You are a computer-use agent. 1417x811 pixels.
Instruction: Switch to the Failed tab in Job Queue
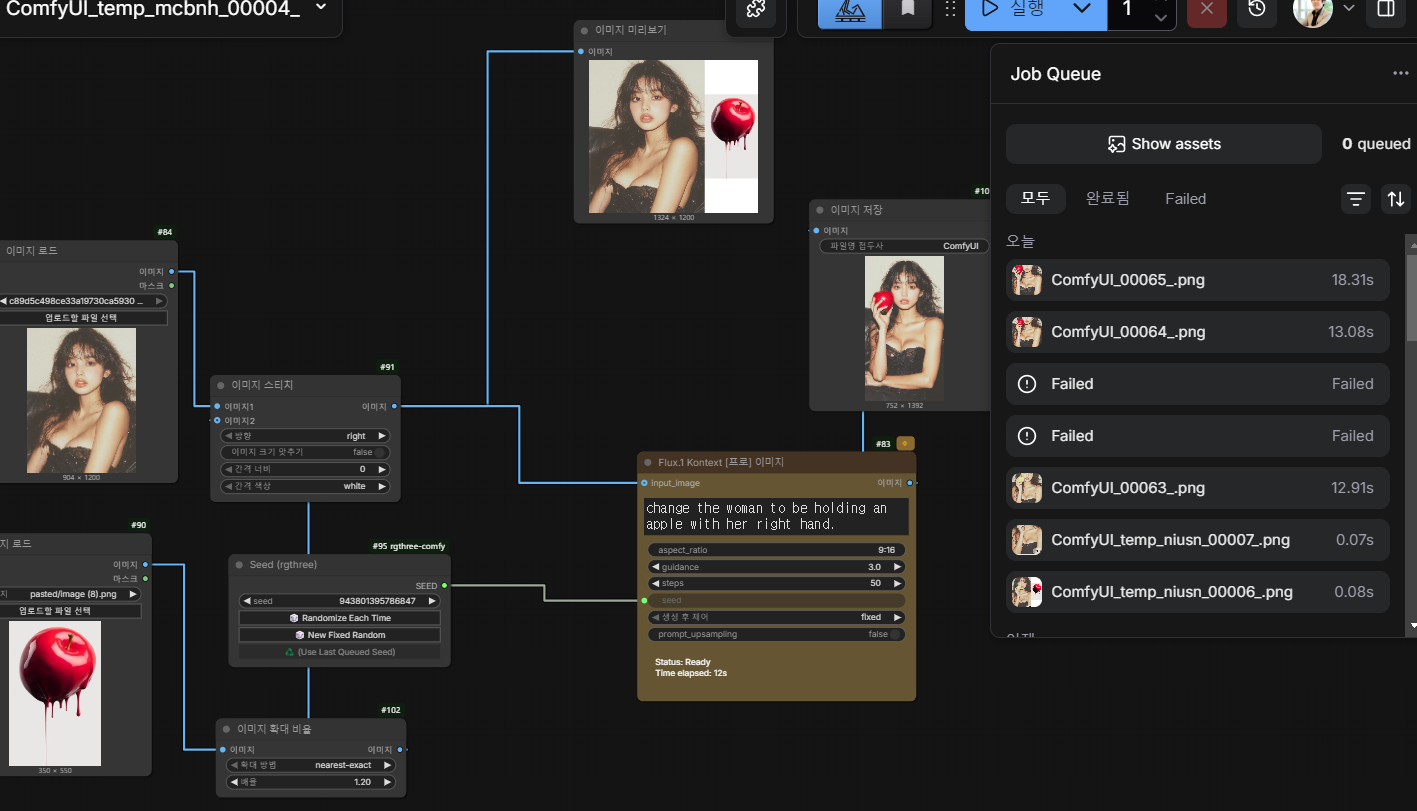click(1185, 198)
